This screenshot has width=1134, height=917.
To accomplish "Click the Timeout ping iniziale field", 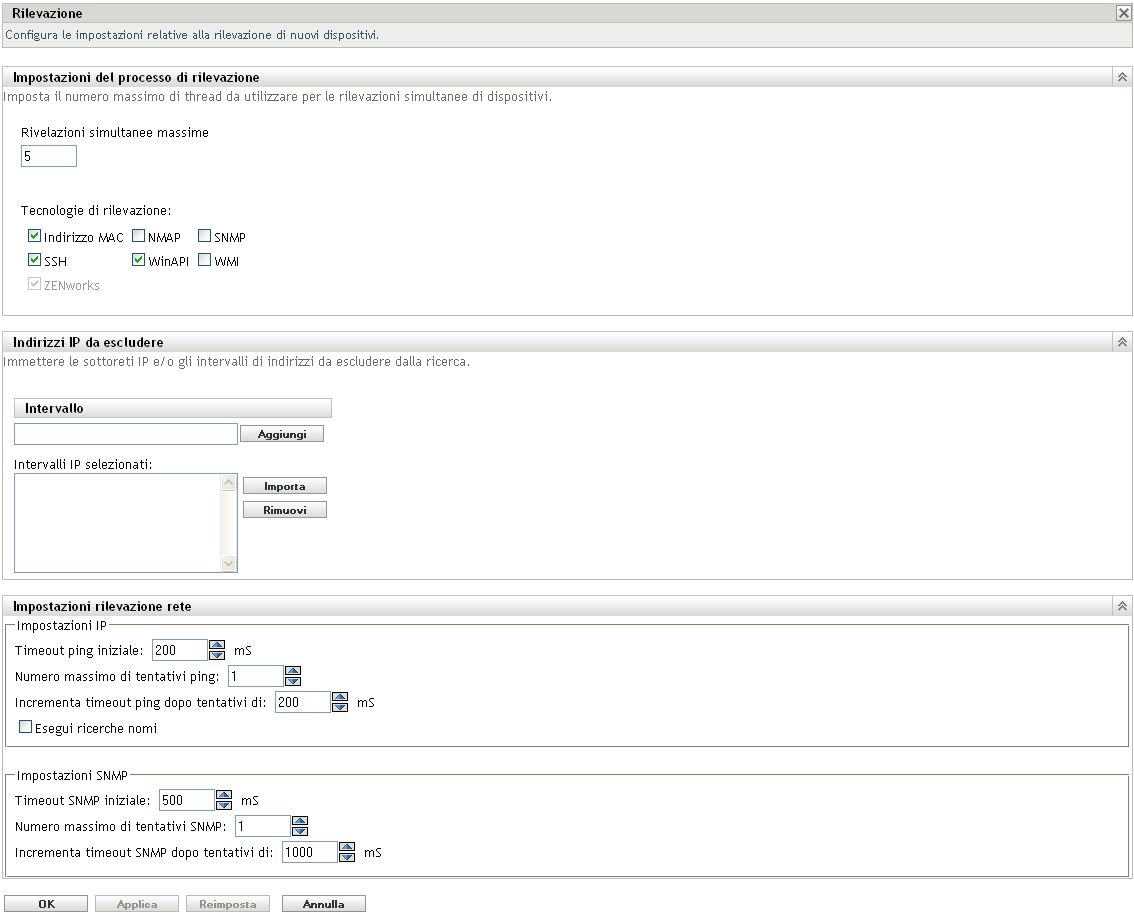I will [179, 650].
